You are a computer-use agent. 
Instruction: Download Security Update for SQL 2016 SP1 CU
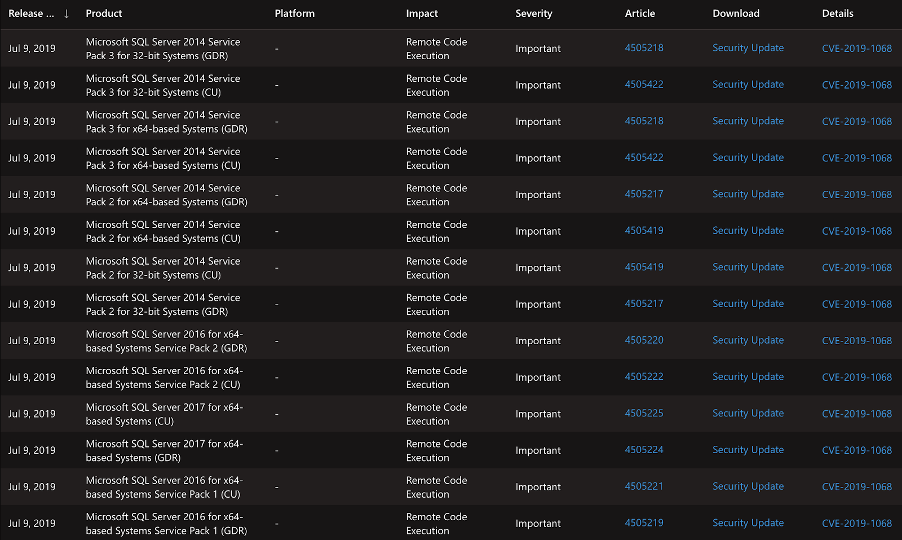click(748, 487)
